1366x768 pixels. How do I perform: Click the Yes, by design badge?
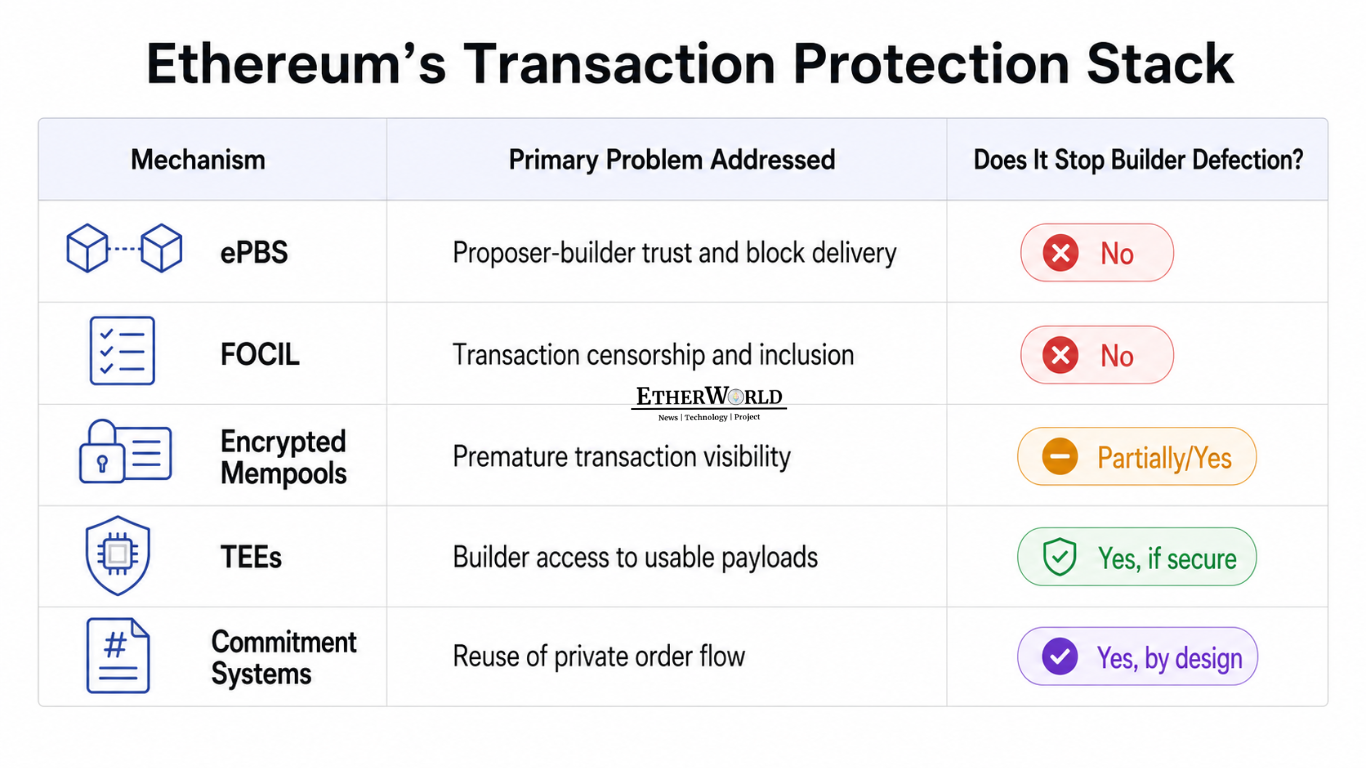click(x=1137, y=657)
